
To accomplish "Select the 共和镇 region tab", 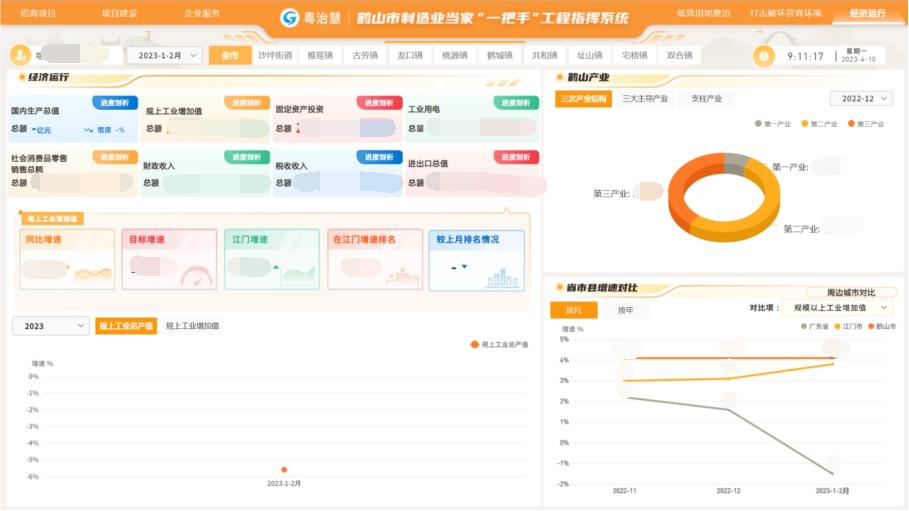I will 544,55.
